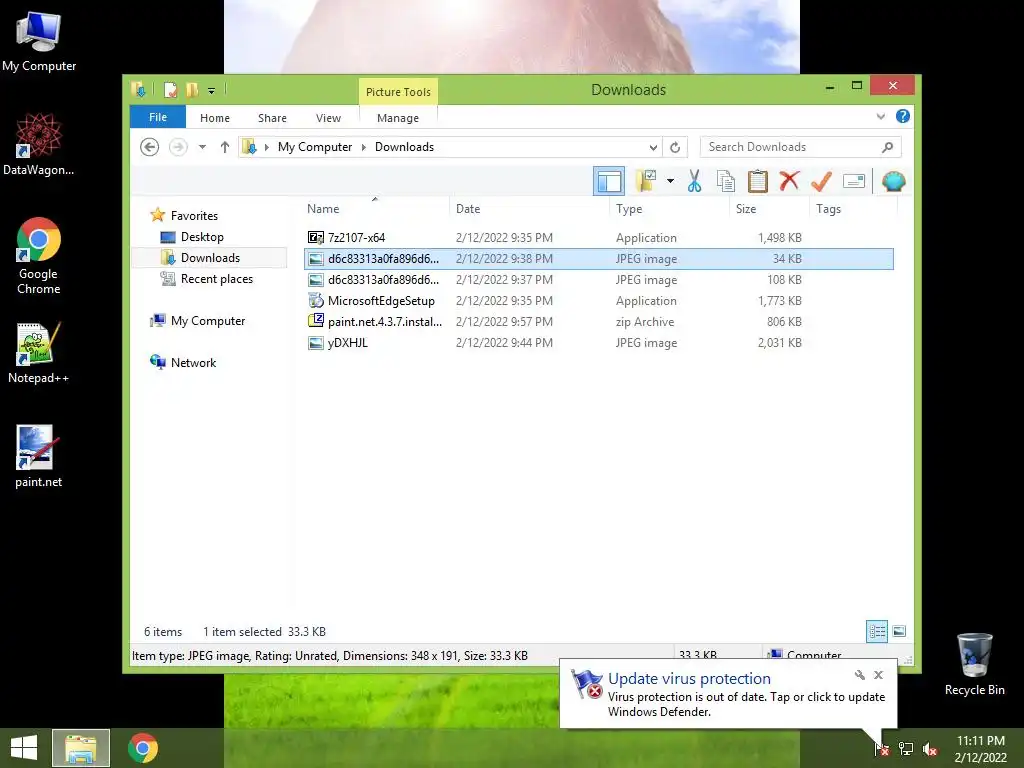Click the properties quick access toolbar icon

pyautogui.click(x=170, y=89)
